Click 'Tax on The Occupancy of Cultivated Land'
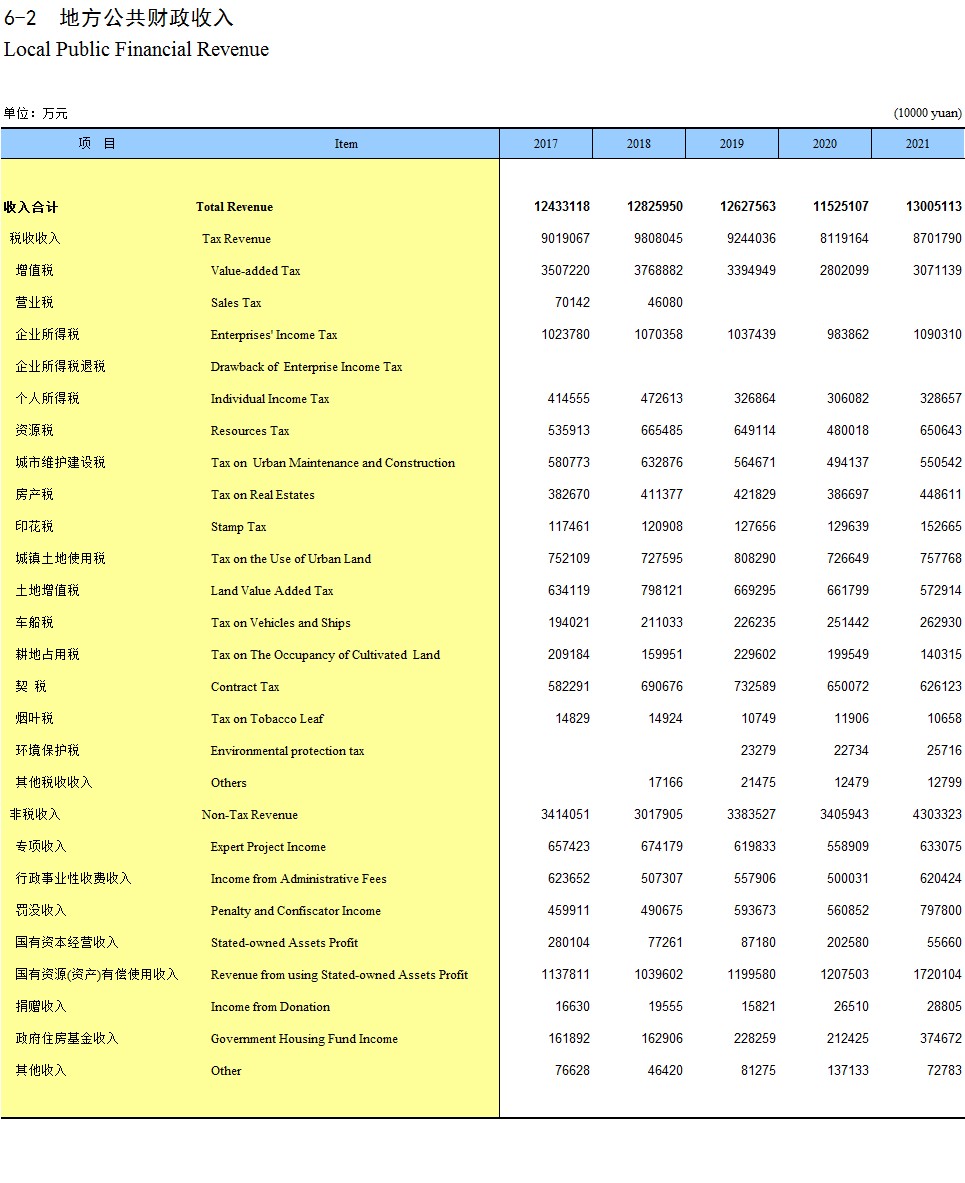The width and height of the screenshot is (965, 1183). [325, 655]
